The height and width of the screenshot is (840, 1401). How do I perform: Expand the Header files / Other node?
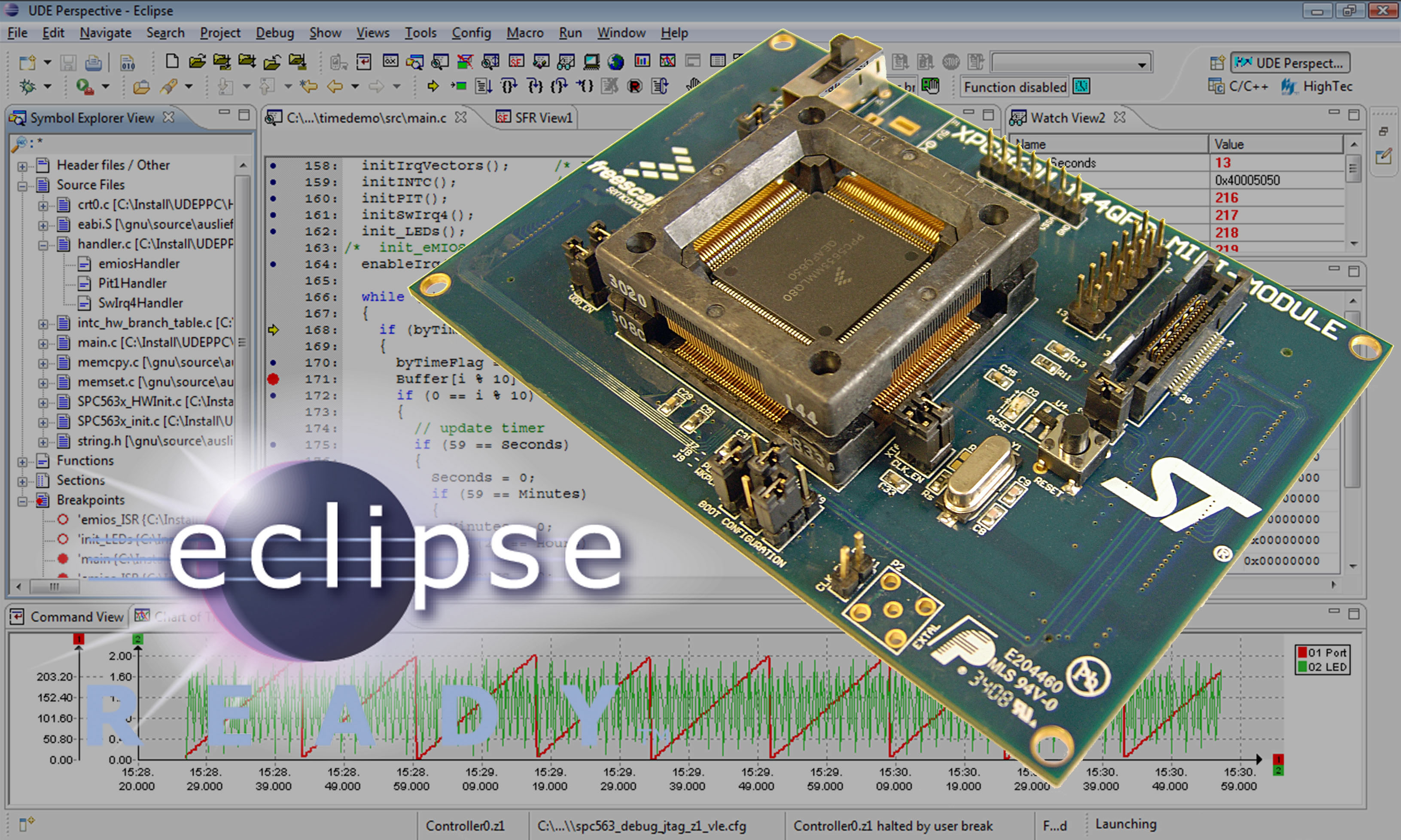(22, 166)
